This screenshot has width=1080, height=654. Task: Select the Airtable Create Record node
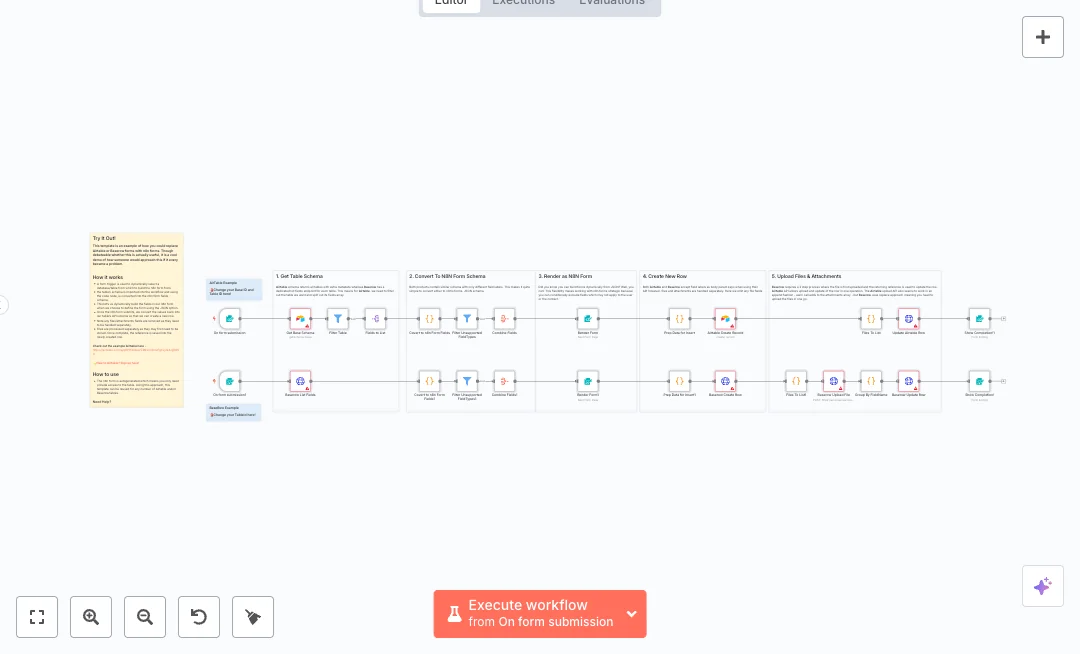pyautogui.click(x=725, y=319)
